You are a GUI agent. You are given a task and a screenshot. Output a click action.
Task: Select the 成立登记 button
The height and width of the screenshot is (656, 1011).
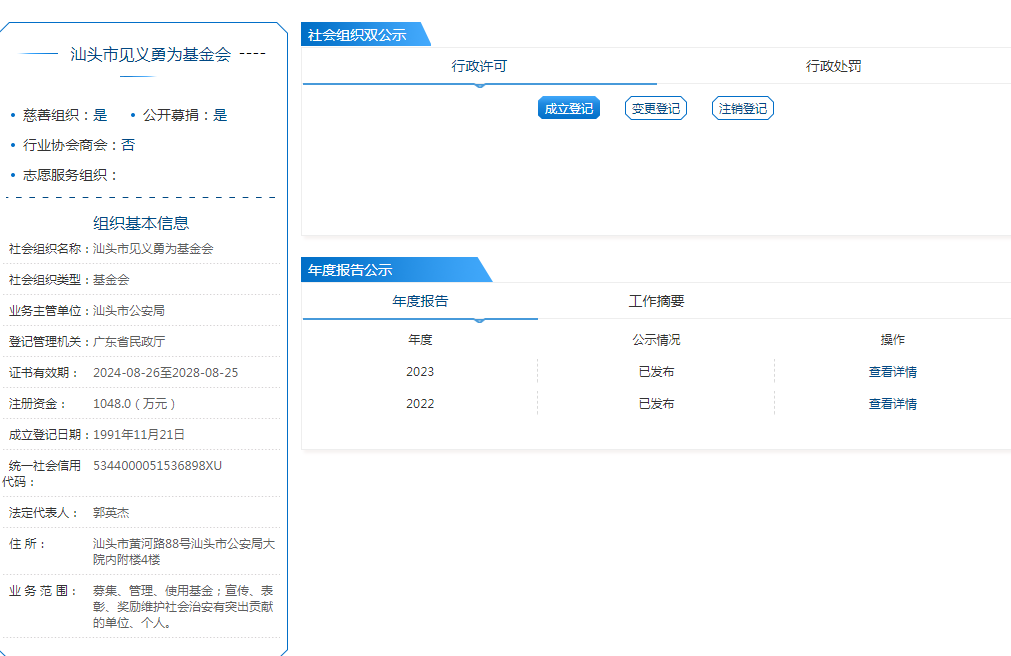click(568, 108)
